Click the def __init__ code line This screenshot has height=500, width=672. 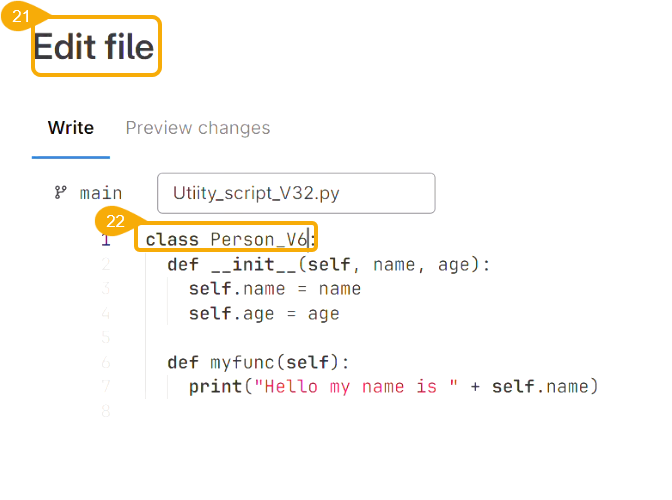point(329,265)
